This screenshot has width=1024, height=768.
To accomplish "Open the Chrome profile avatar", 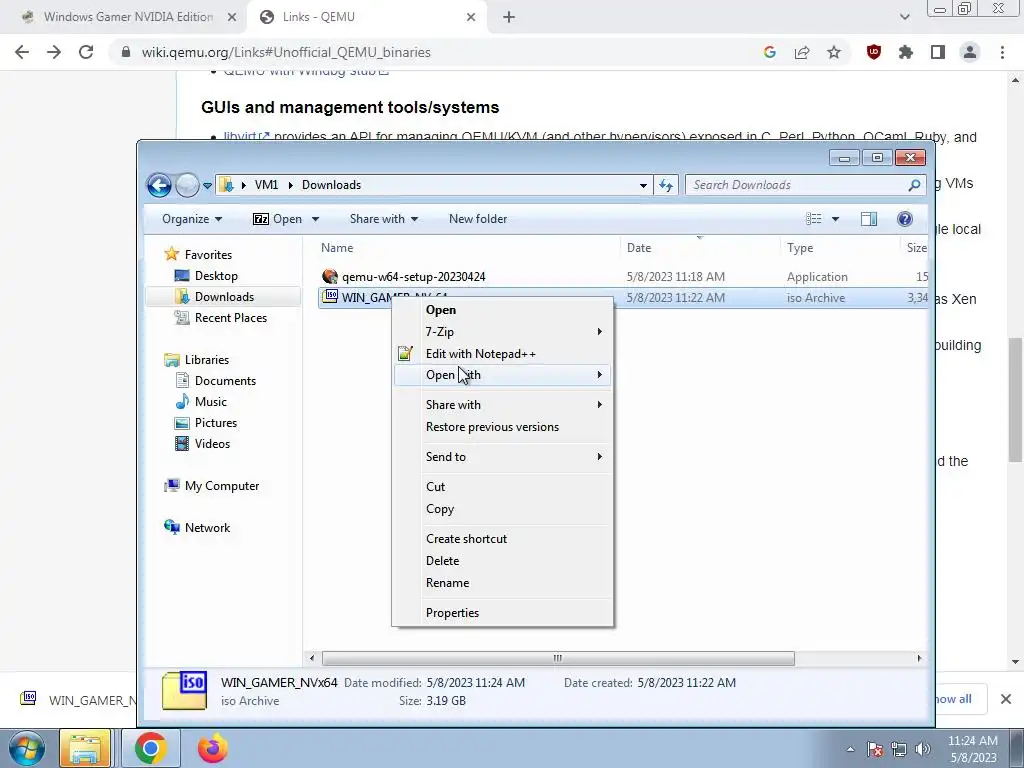I will [x=970, y=52].
